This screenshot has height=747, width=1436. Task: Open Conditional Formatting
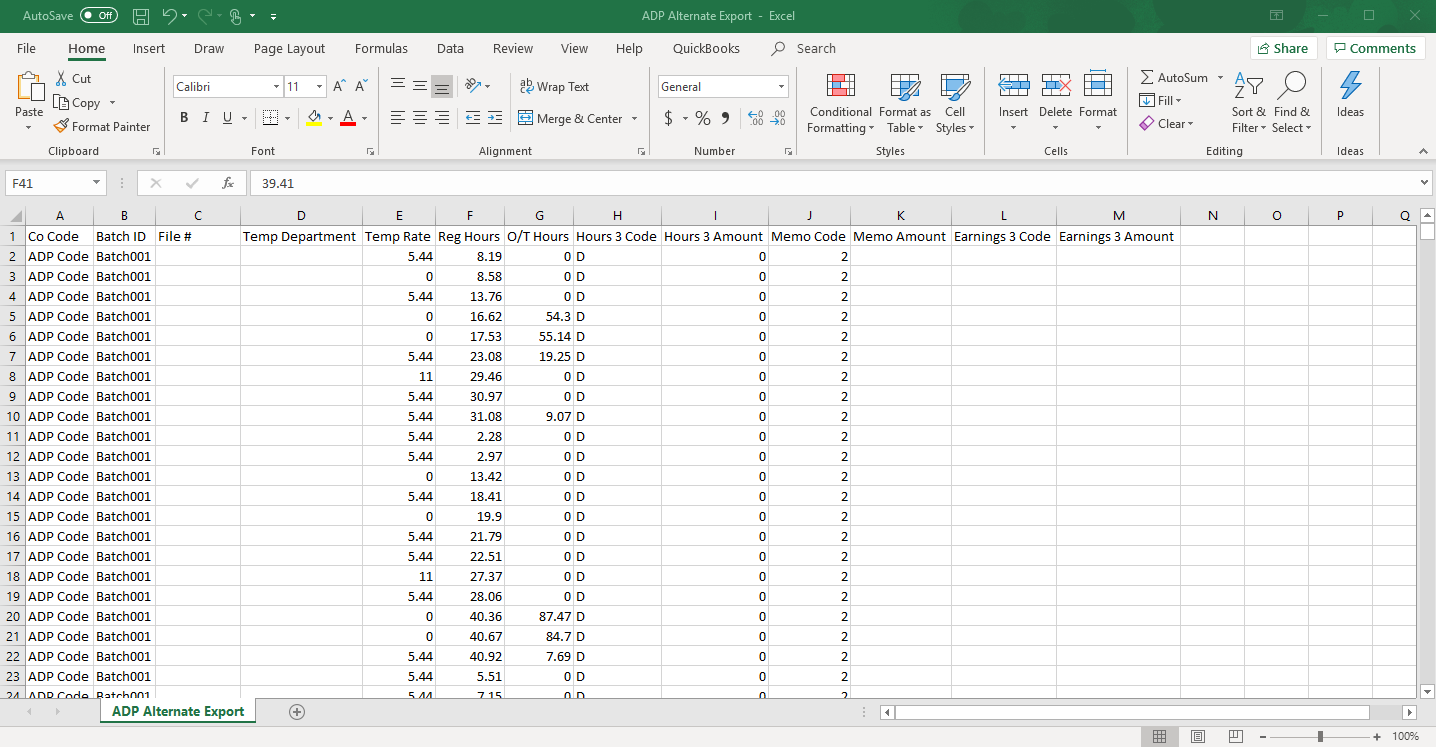pyautogui.click(x=841, y=103)
